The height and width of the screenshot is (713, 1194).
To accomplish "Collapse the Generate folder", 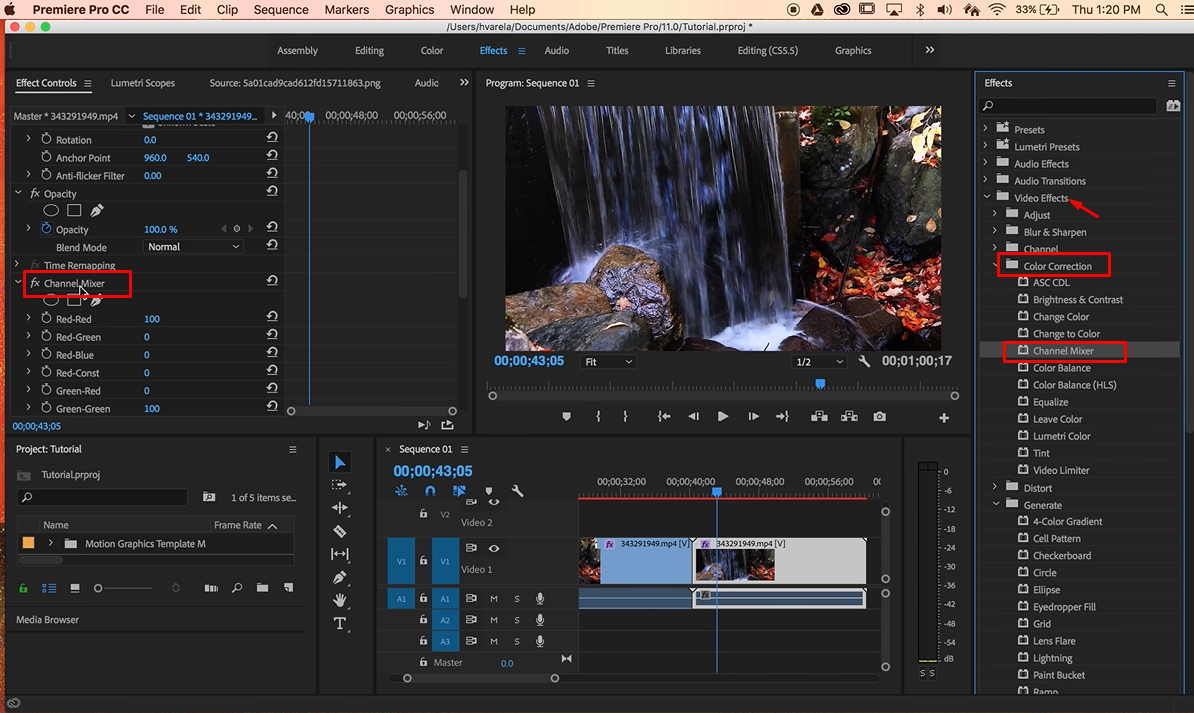I will click(996, 504).
